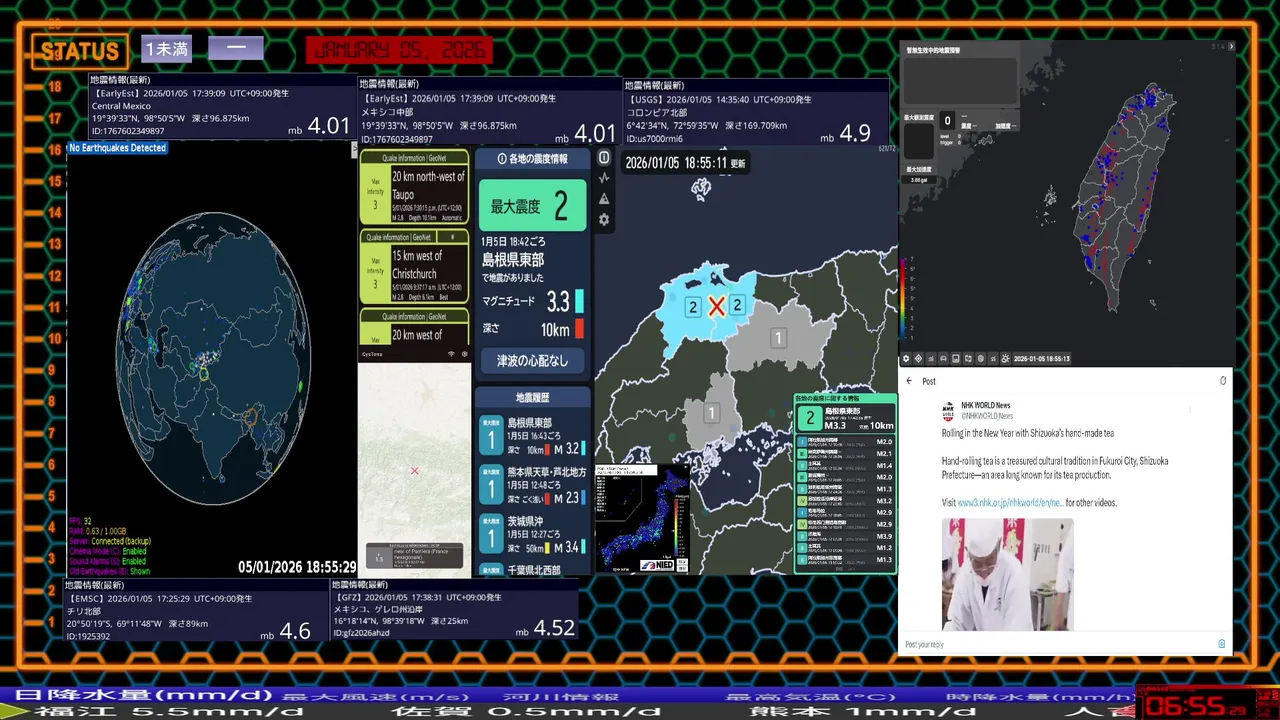This screenshot has height=720, width=1280.
Task: Click the Central Mexico mb 4.01 info box
Action: point(222,107)
